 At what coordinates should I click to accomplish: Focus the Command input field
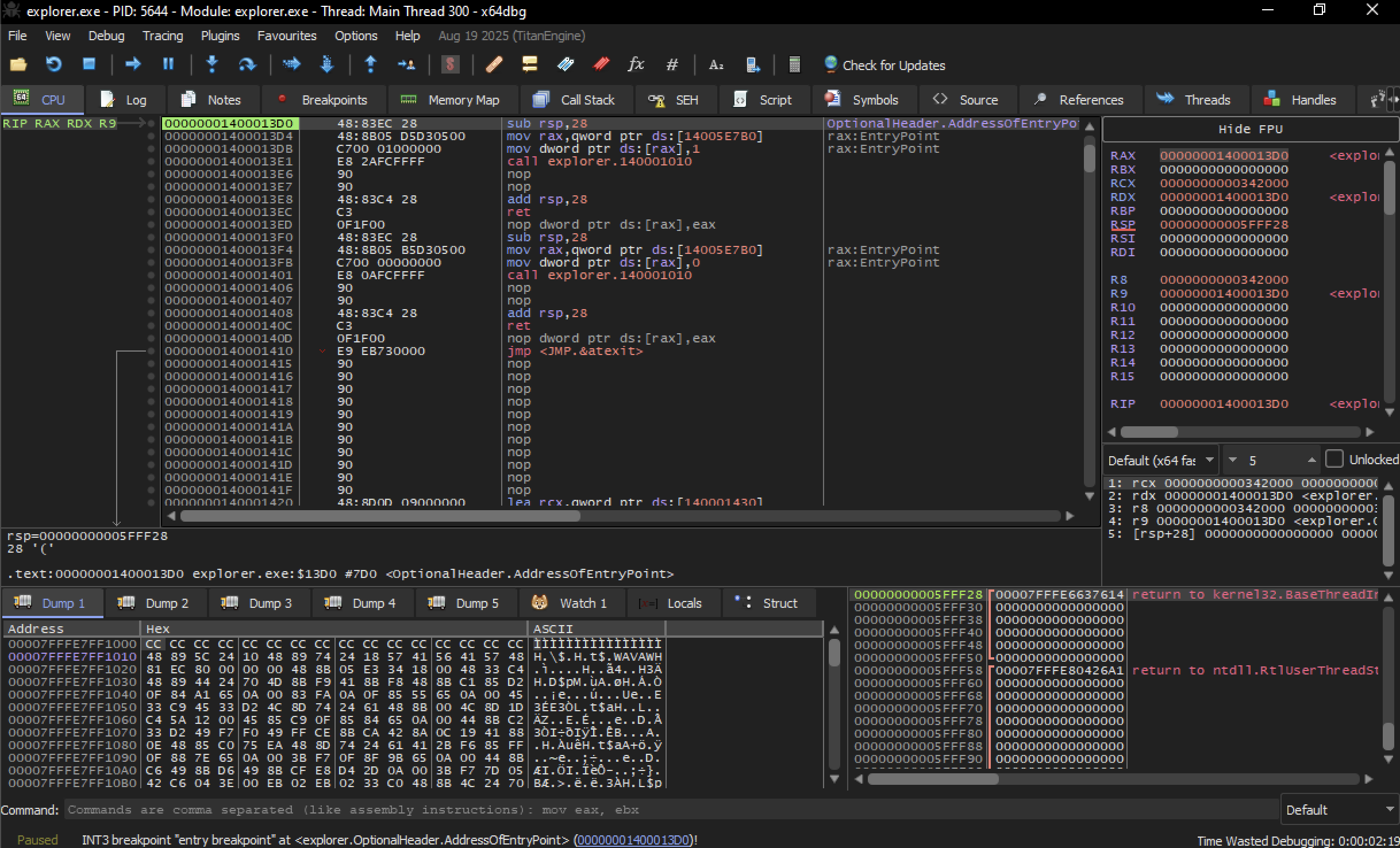coord(672,810)
